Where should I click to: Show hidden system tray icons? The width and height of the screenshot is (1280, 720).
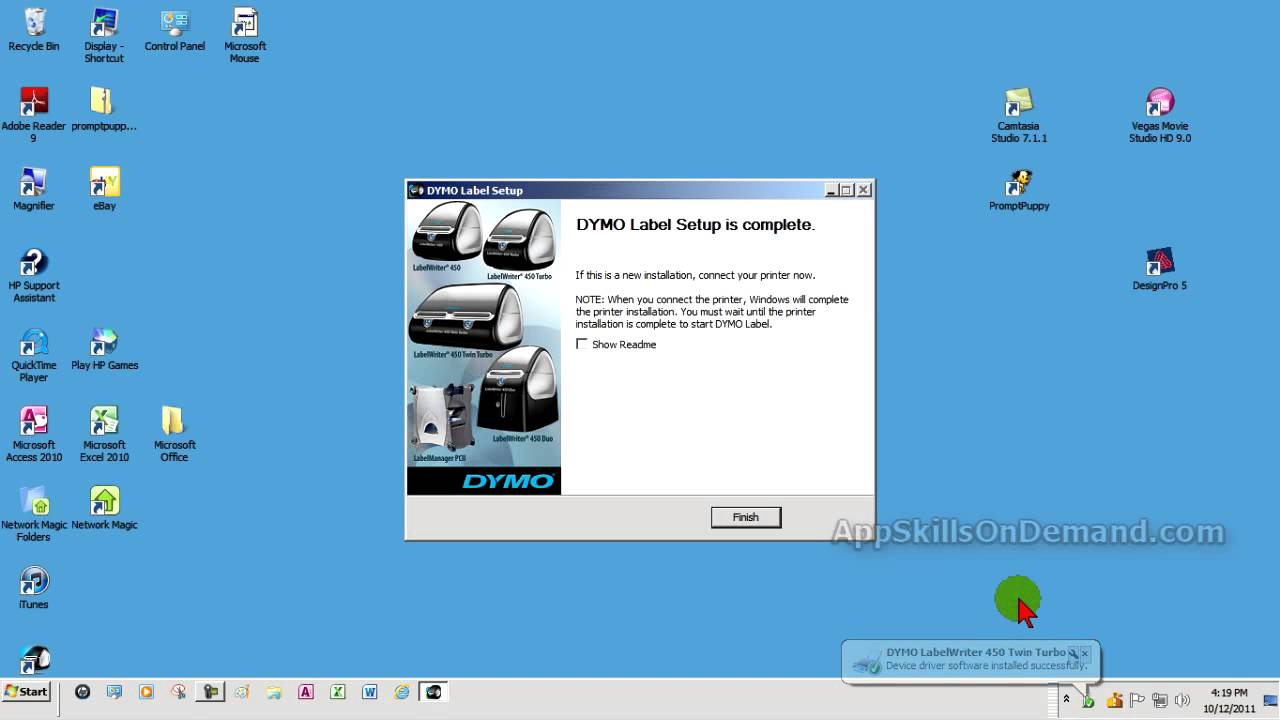coord(1066,699)
